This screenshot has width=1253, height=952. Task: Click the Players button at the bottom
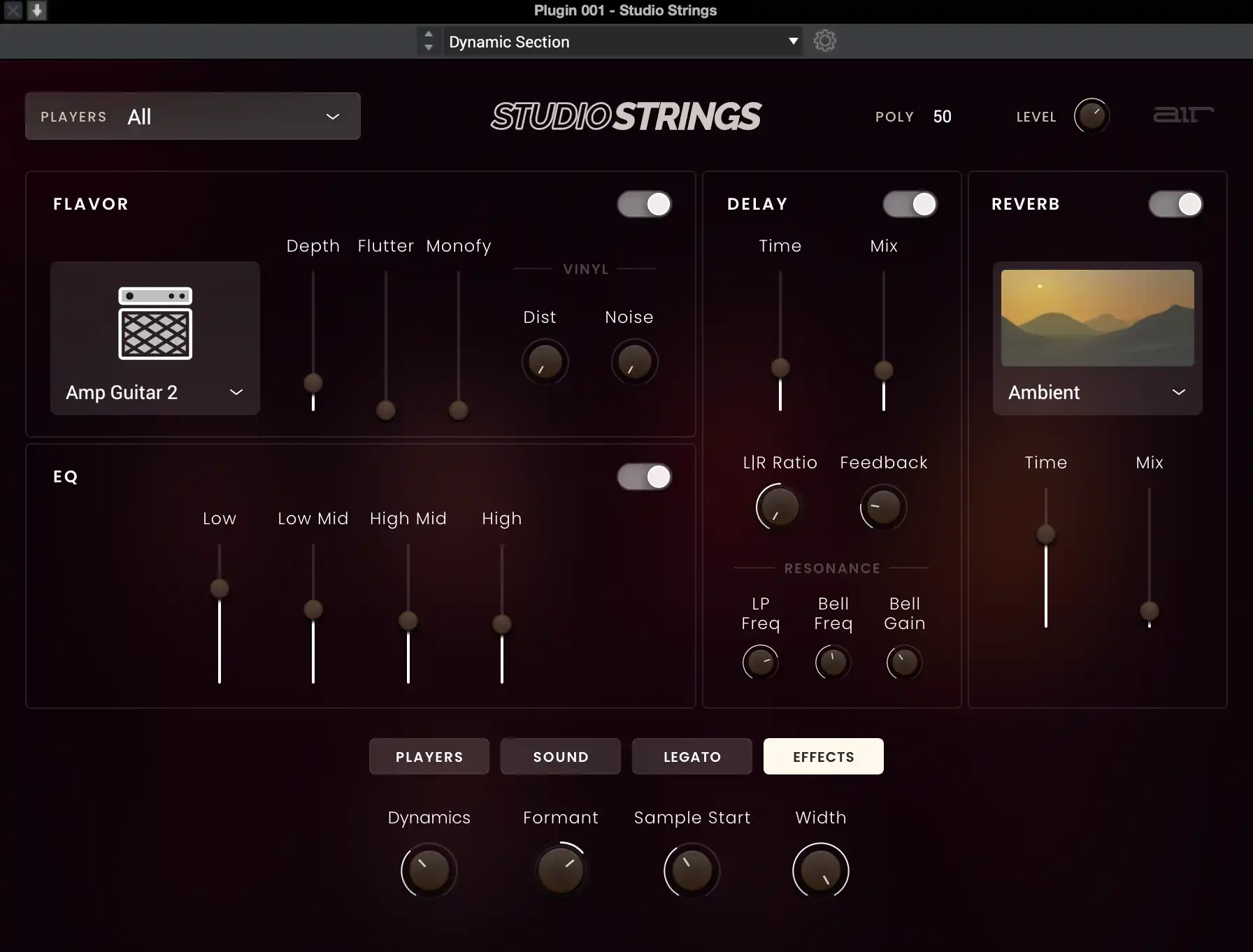(x=429, y=756)
